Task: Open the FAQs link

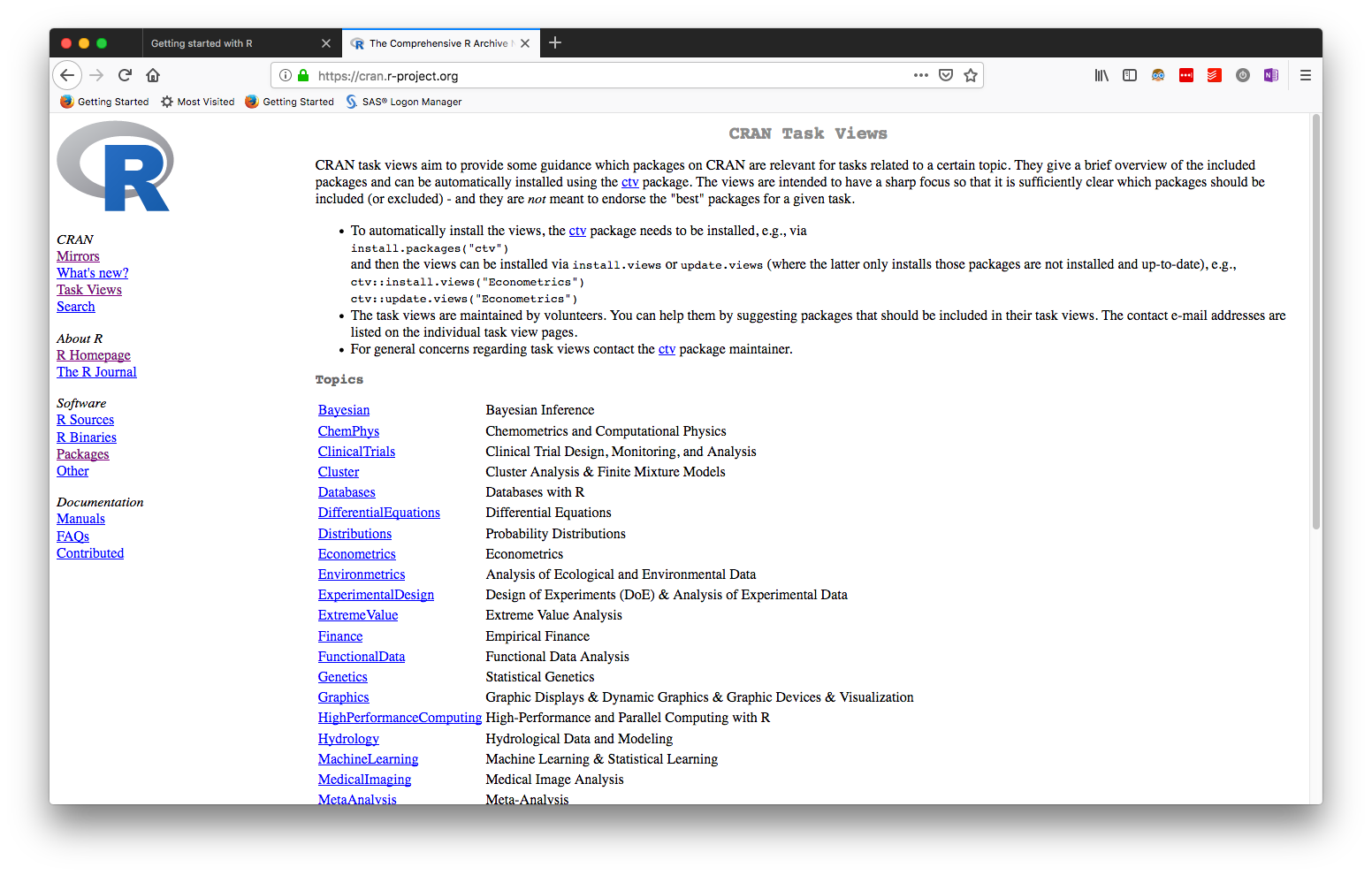Action: tap(73, 536)
